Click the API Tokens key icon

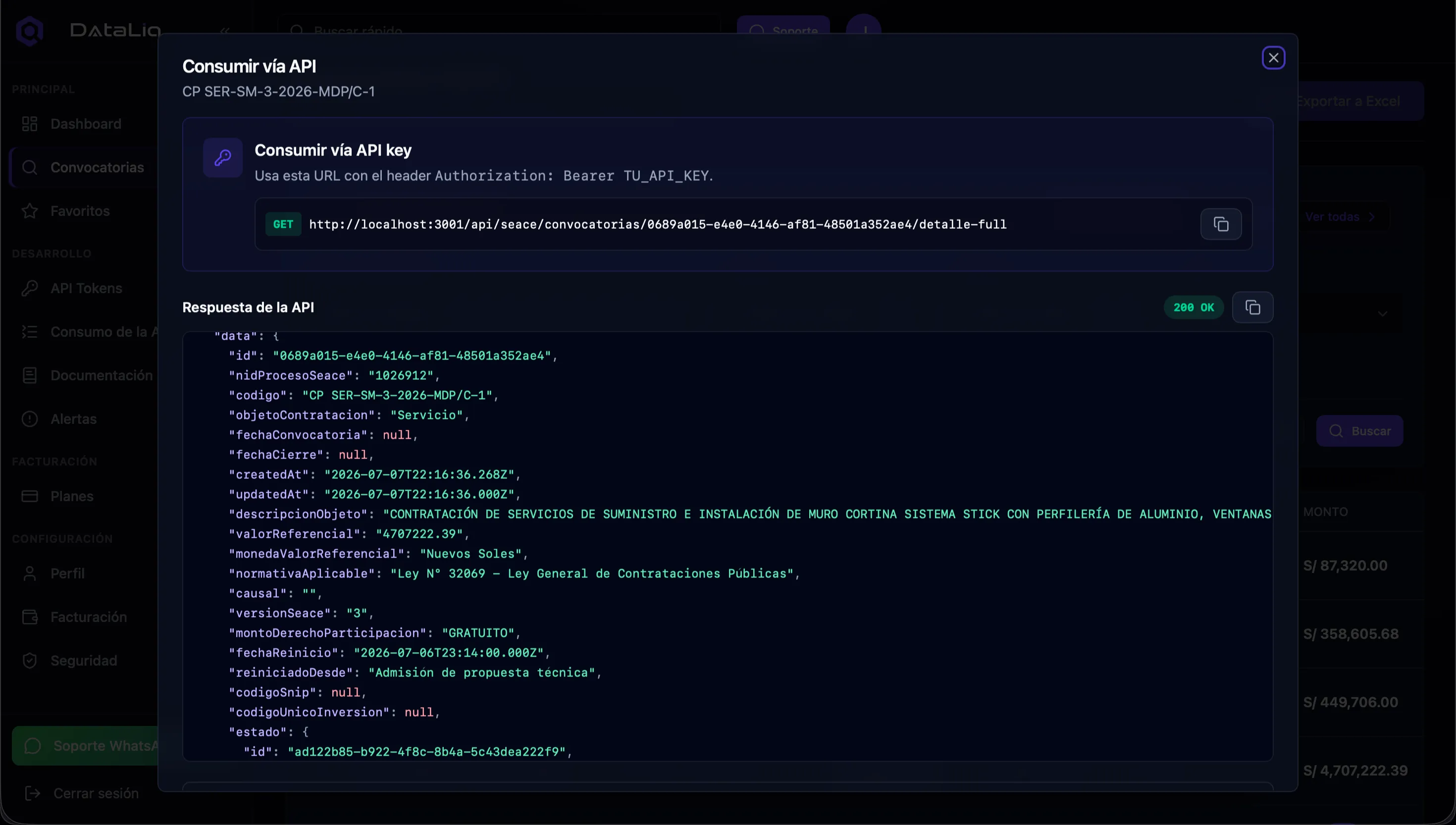[29, 288]
